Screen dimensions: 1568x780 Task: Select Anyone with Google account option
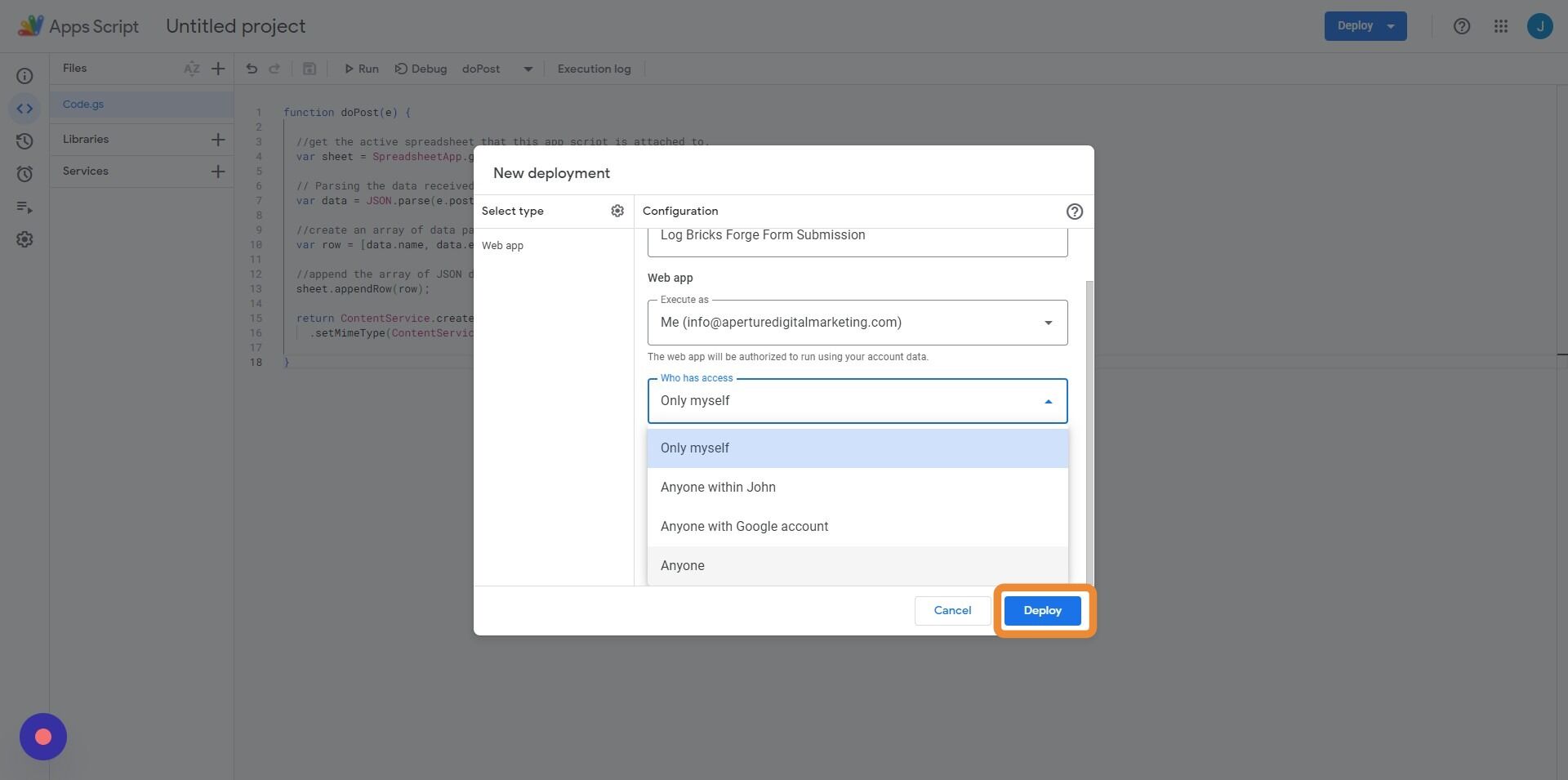click(744, 526)
